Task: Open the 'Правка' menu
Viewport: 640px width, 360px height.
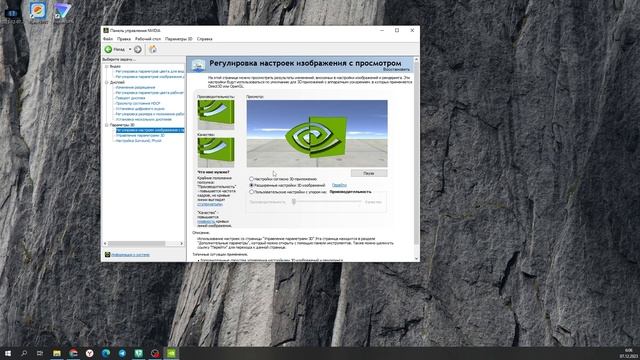Action: [x=124, y=39]
